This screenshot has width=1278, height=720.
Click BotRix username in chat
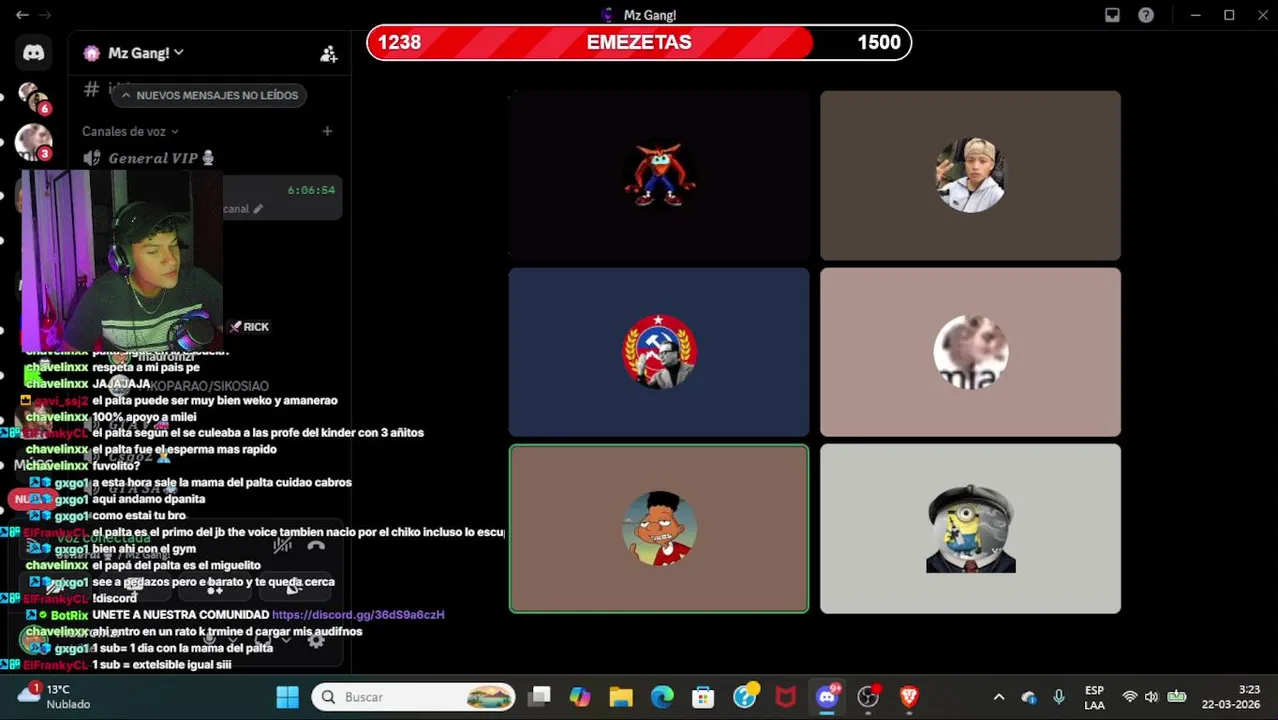point(69,615)
